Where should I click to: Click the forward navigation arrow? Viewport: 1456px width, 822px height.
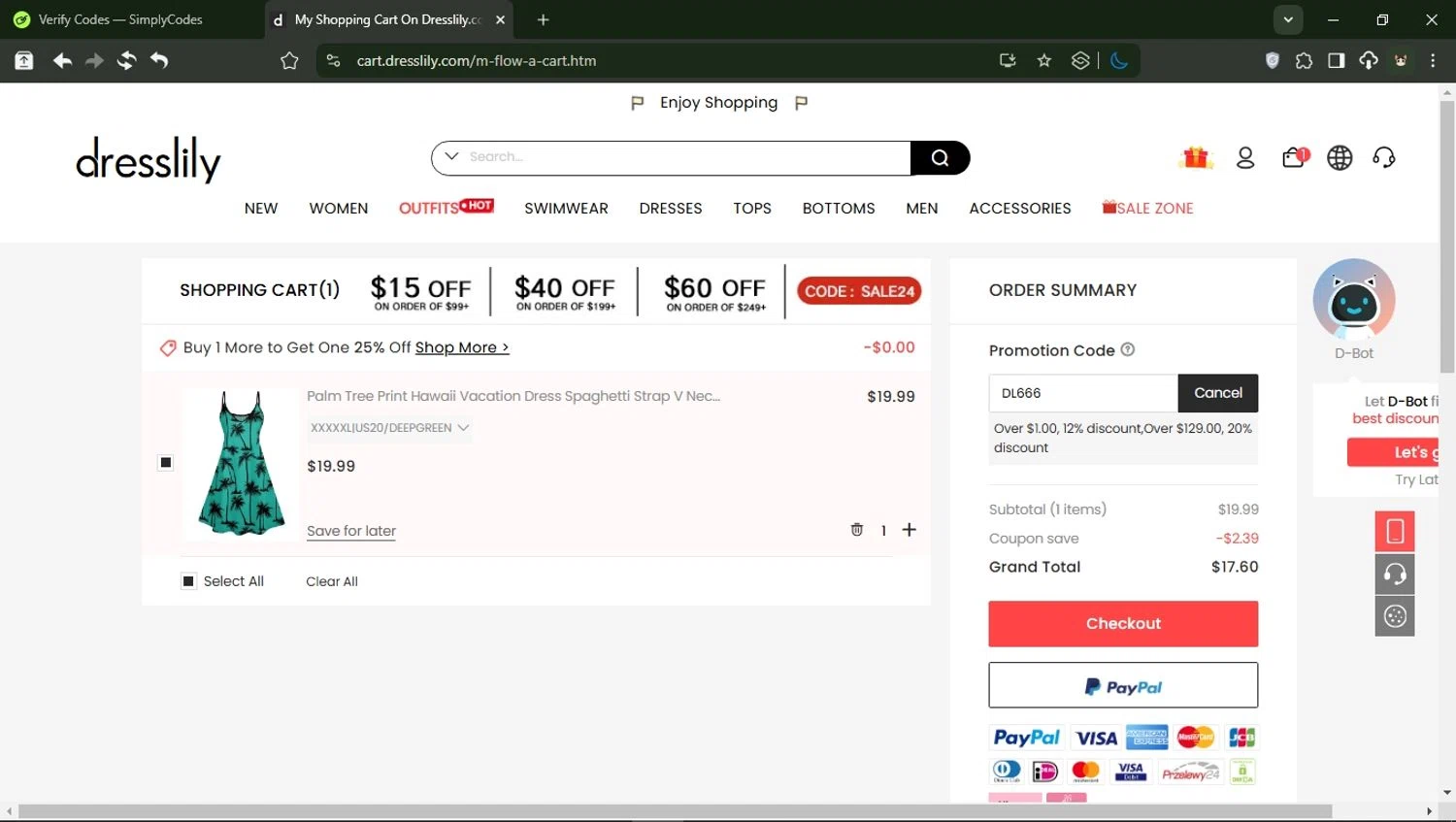[94, 60]
